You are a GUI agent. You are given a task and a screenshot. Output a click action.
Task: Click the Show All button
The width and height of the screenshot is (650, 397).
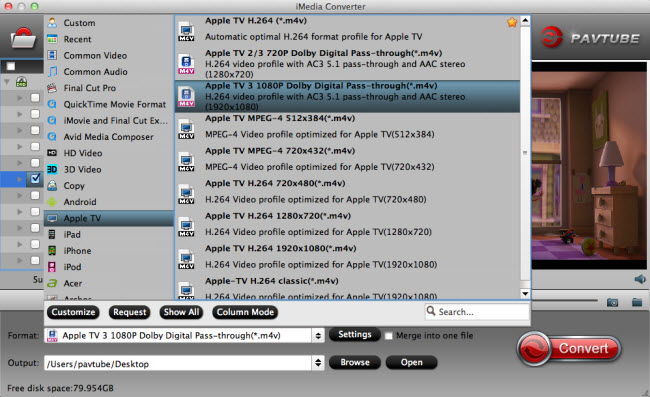[181, 312]
